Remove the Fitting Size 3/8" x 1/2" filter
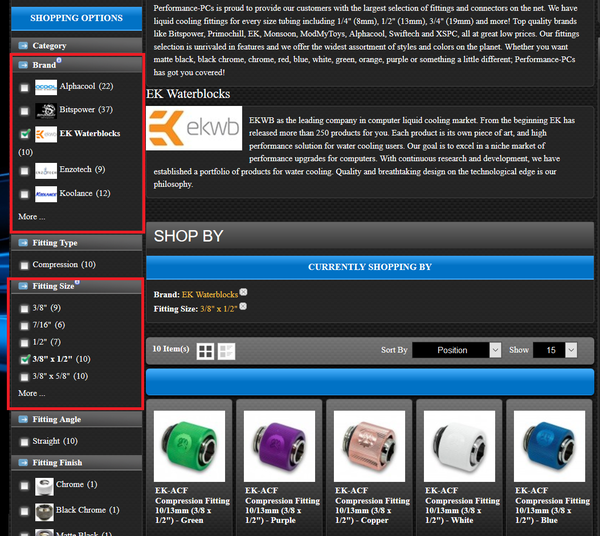Image resolution: width=600 pixels, height=536 pixels. (x=243, y=307)
